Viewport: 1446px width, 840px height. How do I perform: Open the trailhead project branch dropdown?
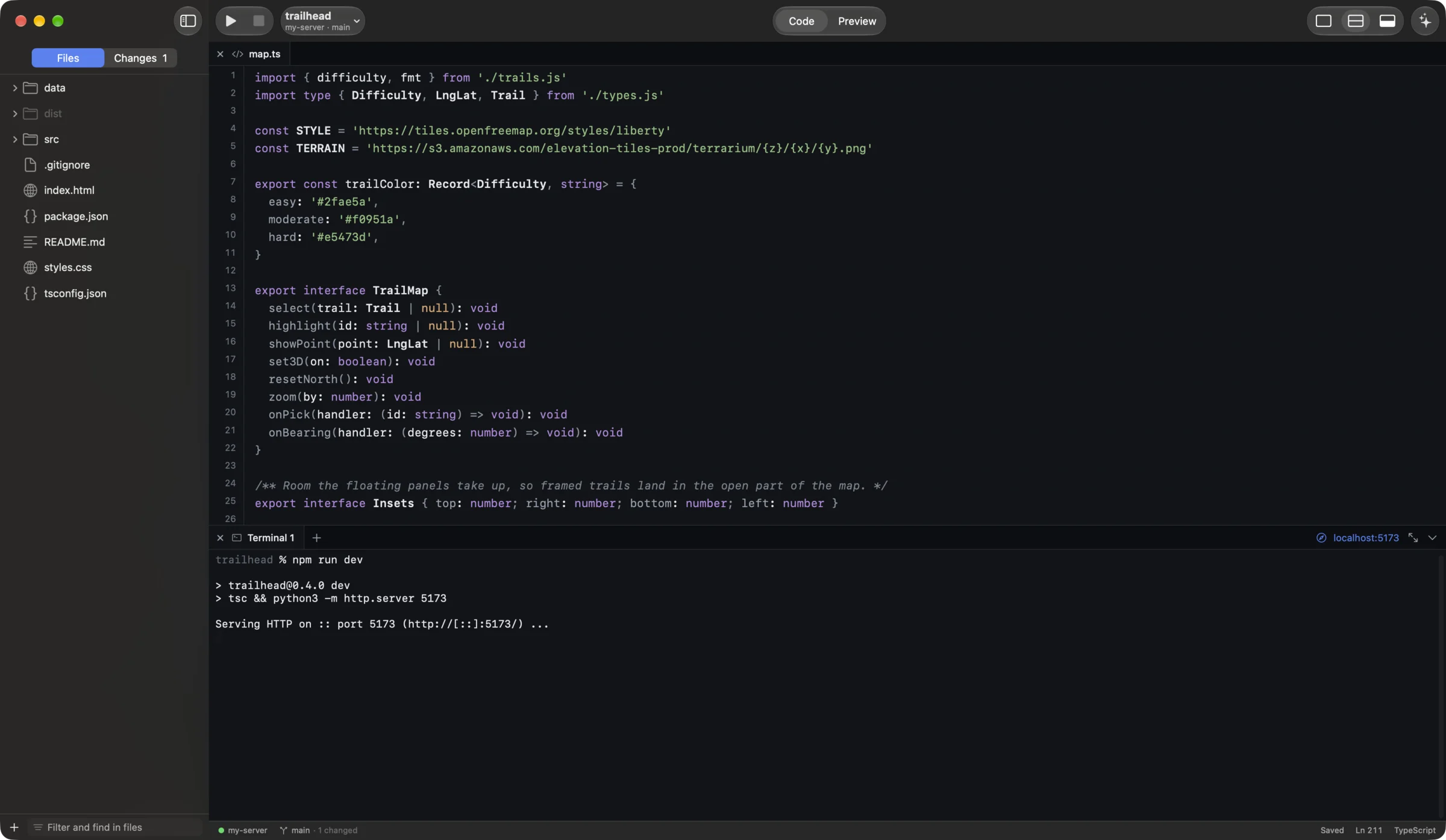[323, 21]
